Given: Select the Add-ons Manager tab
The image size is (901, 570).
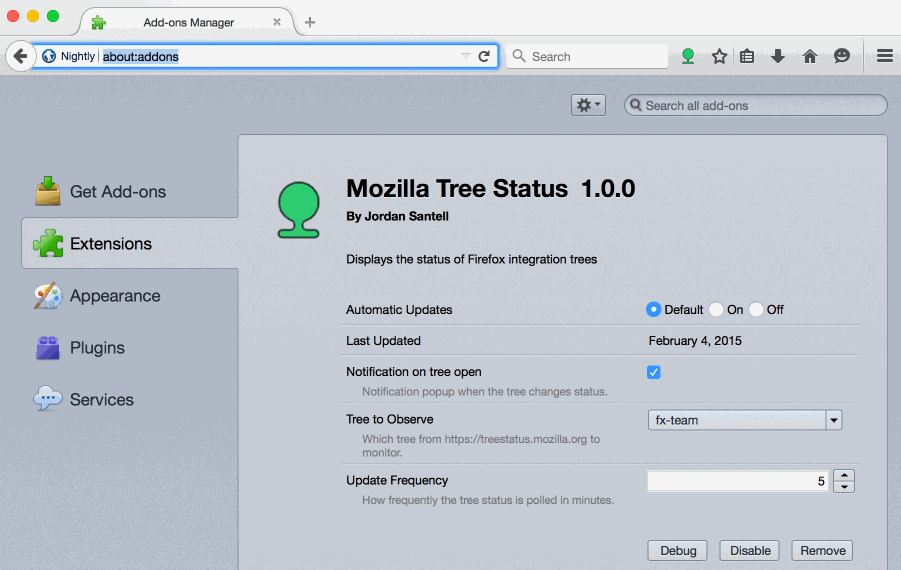Looking at the screenshot, I should pos(188,22).
